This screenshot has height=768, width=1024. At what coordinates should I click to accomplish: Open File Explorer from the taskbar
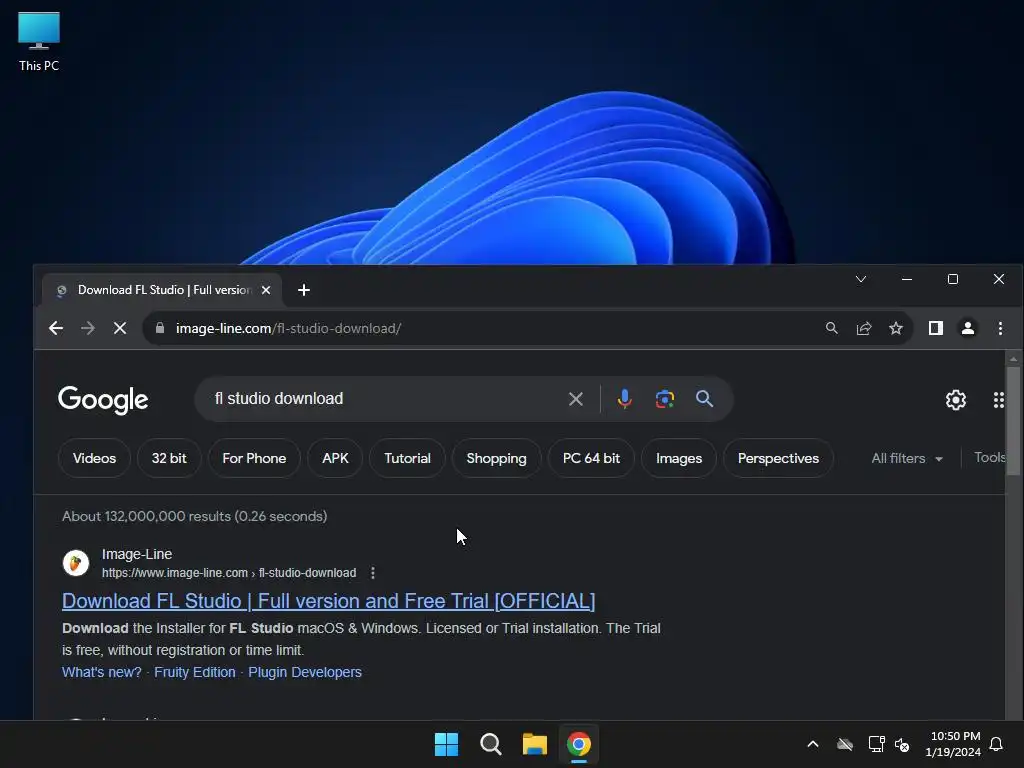pyautogui.click(x=534, y=744)
